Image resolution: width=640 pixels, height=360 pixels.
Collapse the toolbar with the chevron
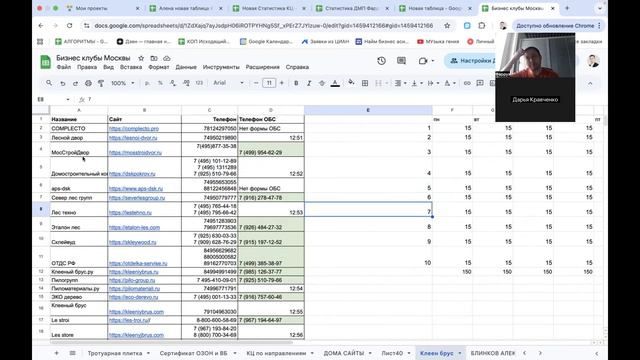point(590,83)
